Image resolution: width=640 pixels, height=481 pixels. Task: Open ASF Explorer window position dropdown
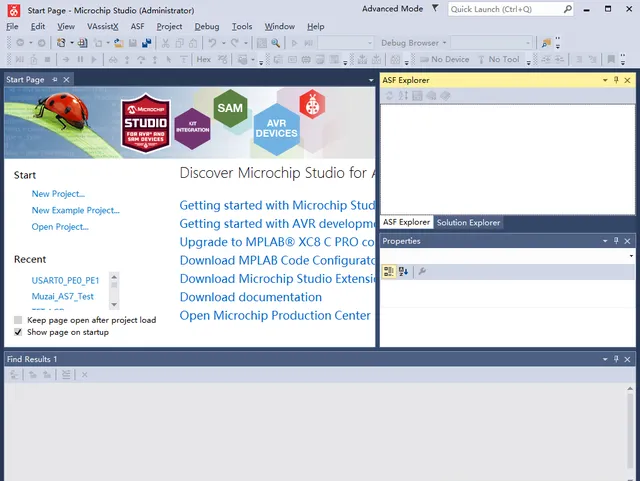pos(605,80)
